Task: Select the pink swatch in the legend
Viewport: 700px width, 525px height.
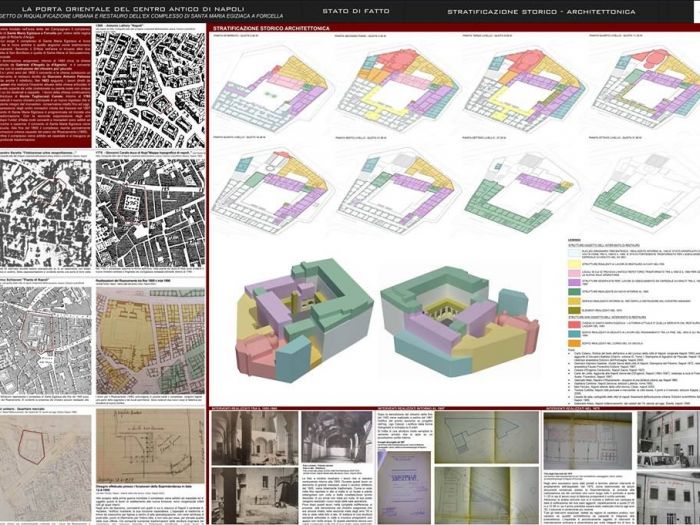Action: click(574, 273)
